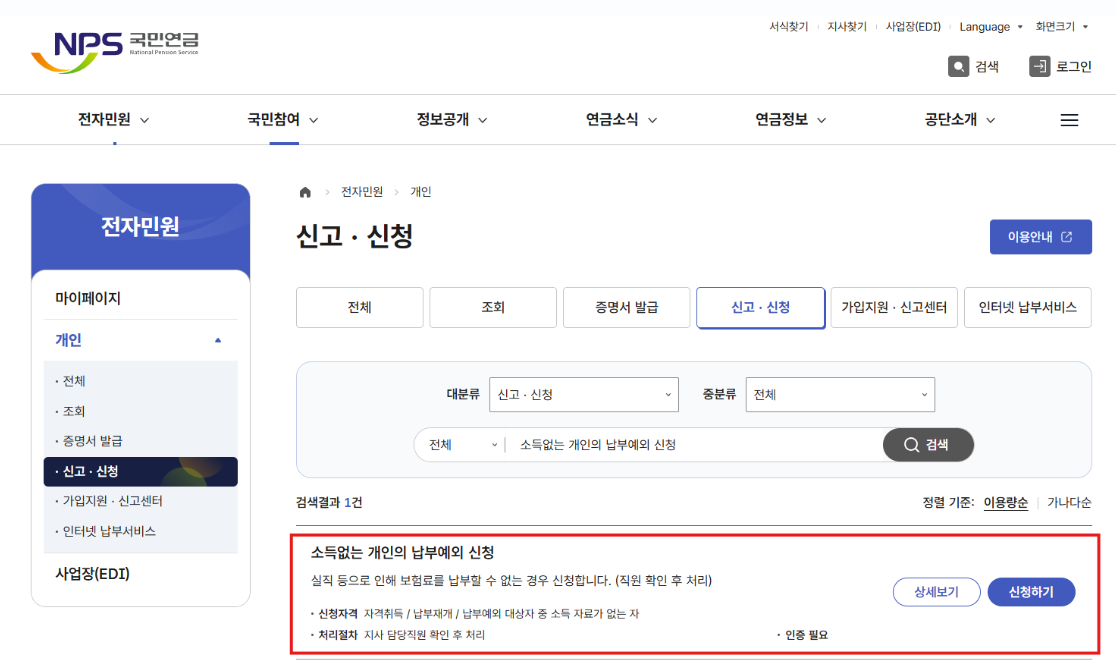Open 마이페이지 in sidebar

[x=88, y=298]
